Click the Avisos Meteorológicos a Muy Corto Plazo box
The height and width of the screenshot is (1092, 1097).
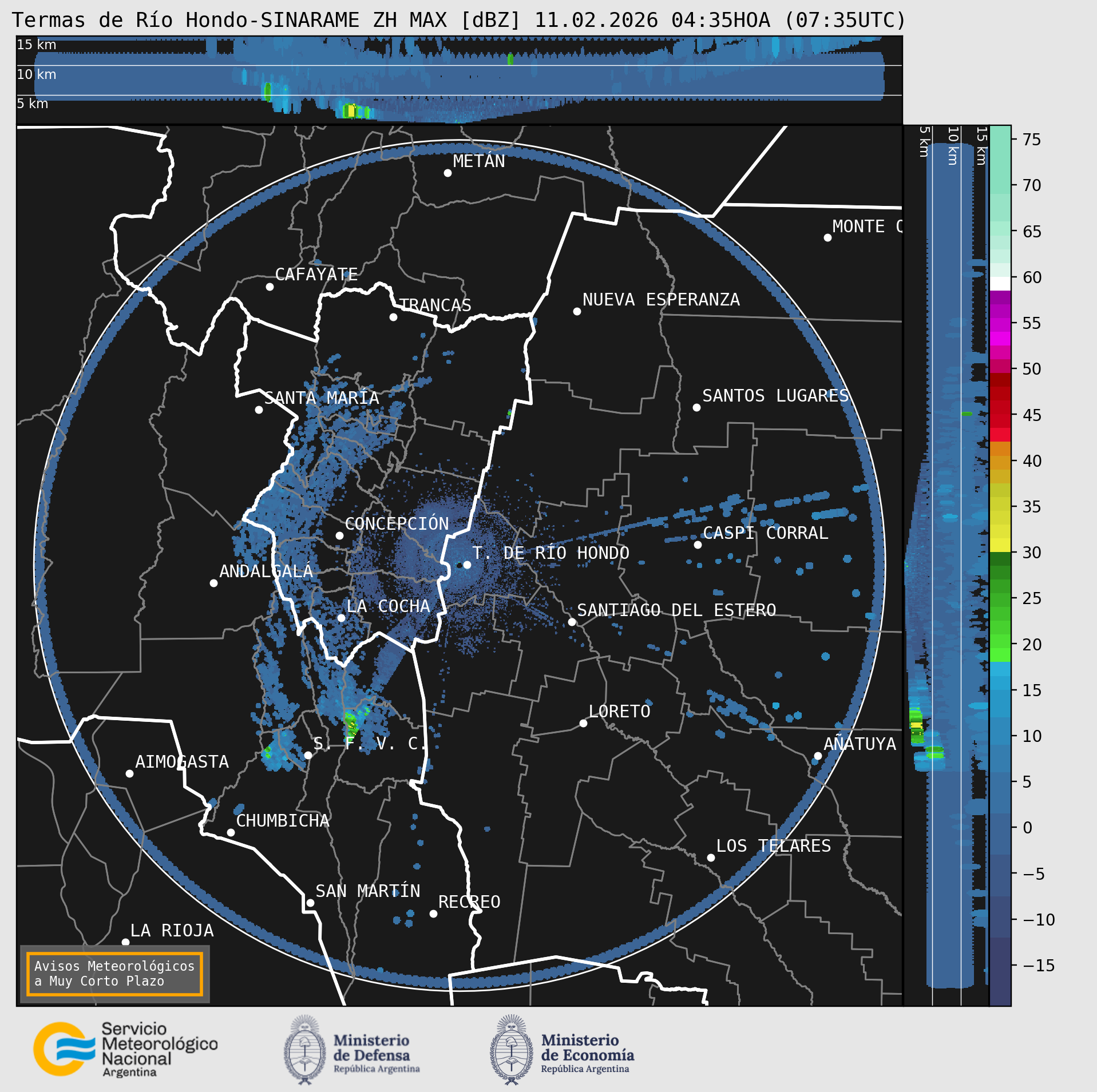[x=114, y=974]
